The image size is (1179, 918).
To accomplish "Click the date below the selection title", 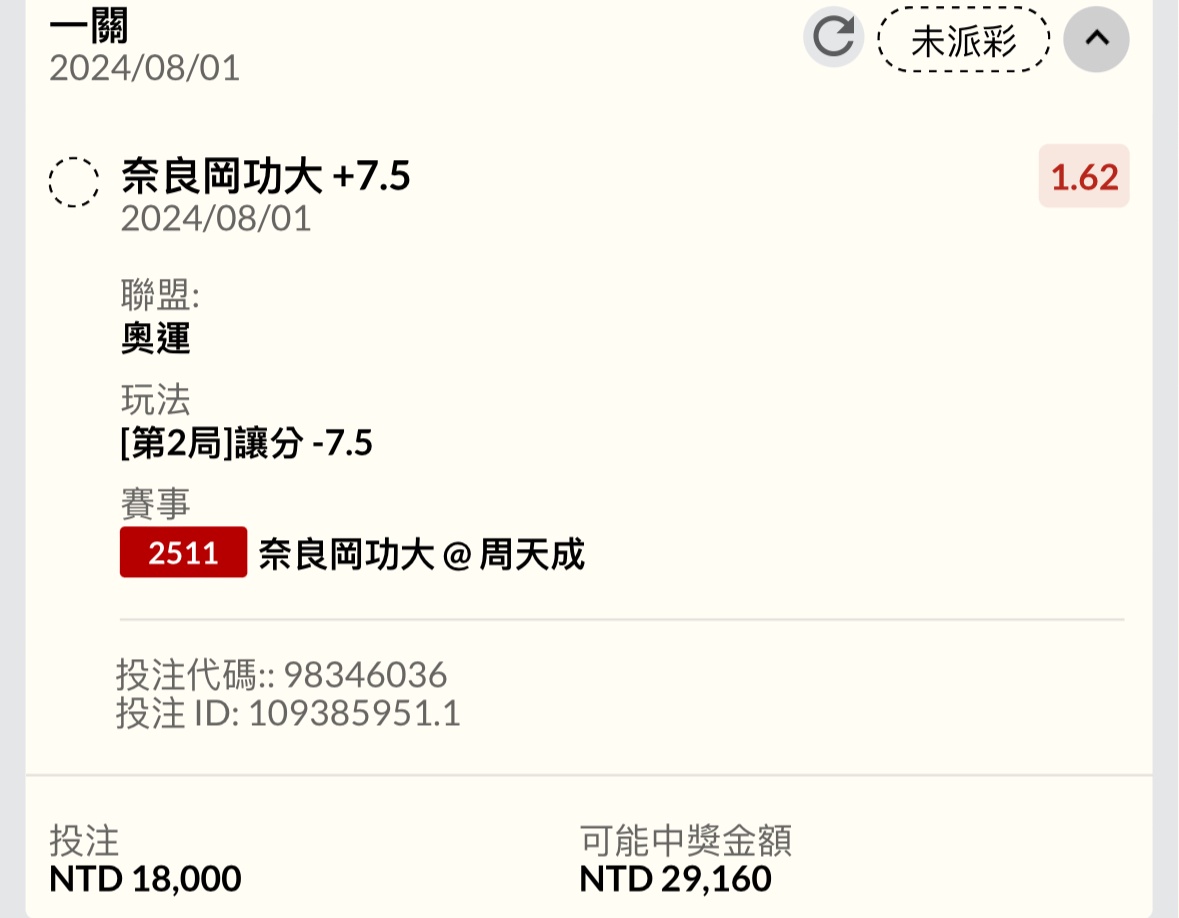I will (216, 218).
